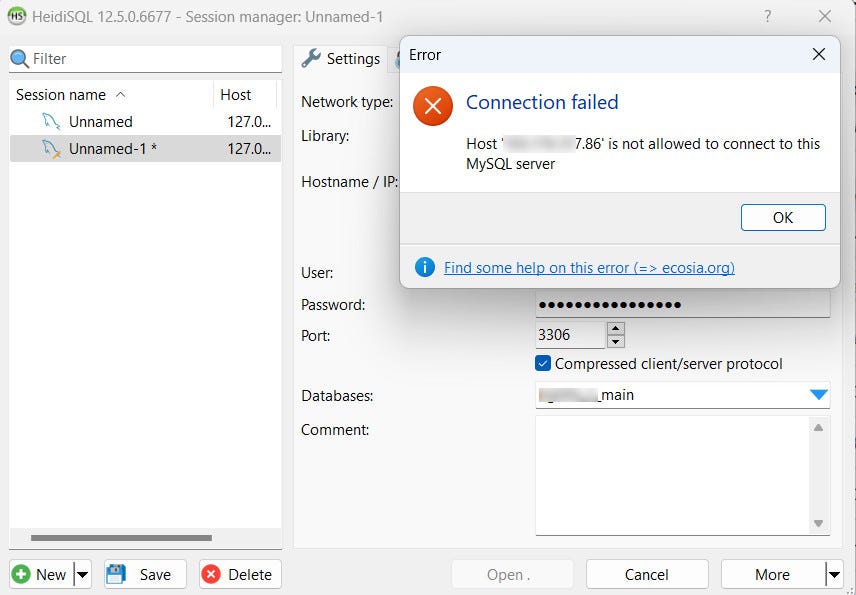Click the dolphin icon beside the Unnamed-1 session
The width and height of the screenshot is (856, 595).
51,149
